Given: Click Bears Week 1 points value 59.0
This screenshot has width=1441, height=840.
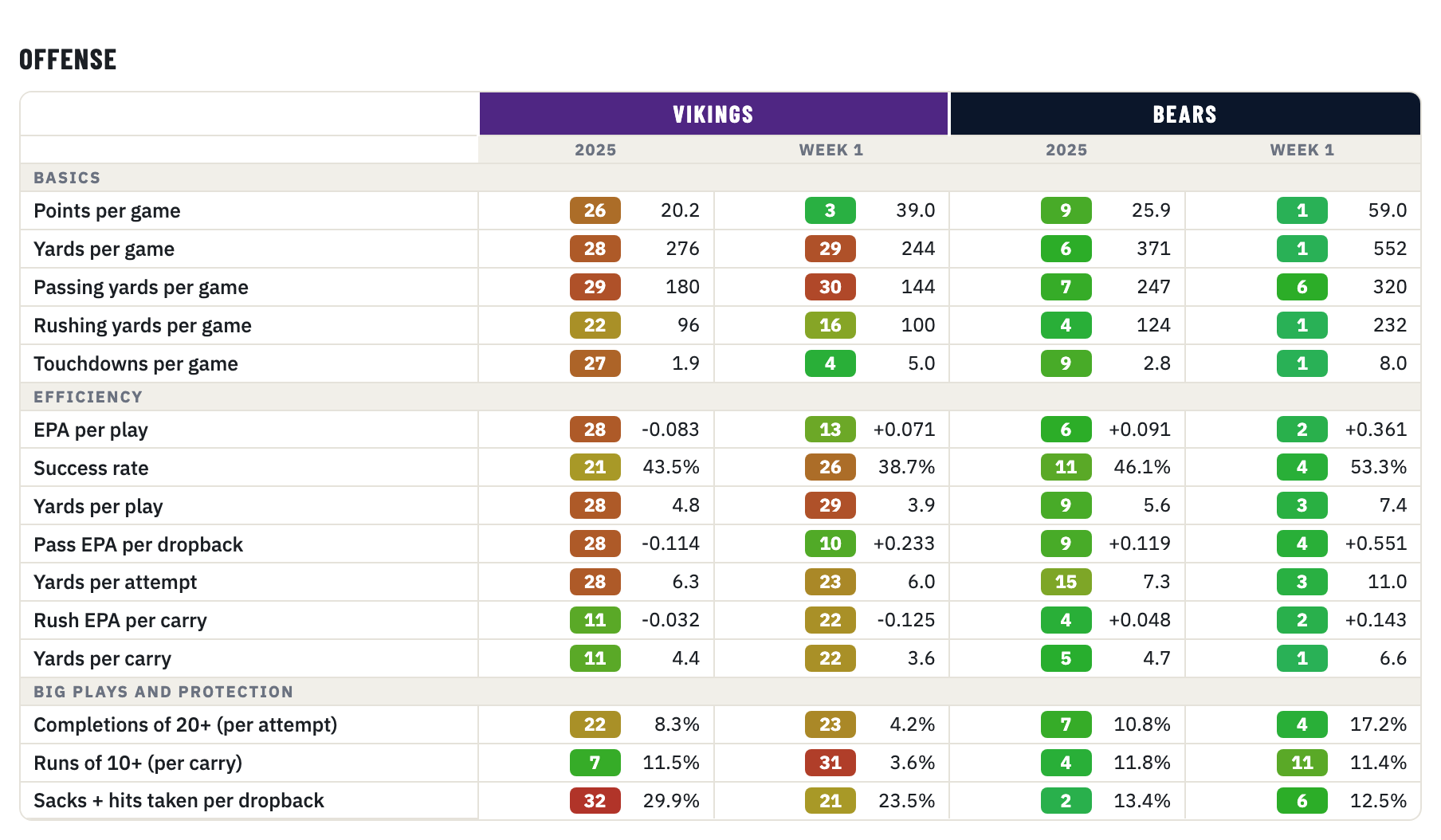Looking at the screenshot, I should (x=1387, y=210).
